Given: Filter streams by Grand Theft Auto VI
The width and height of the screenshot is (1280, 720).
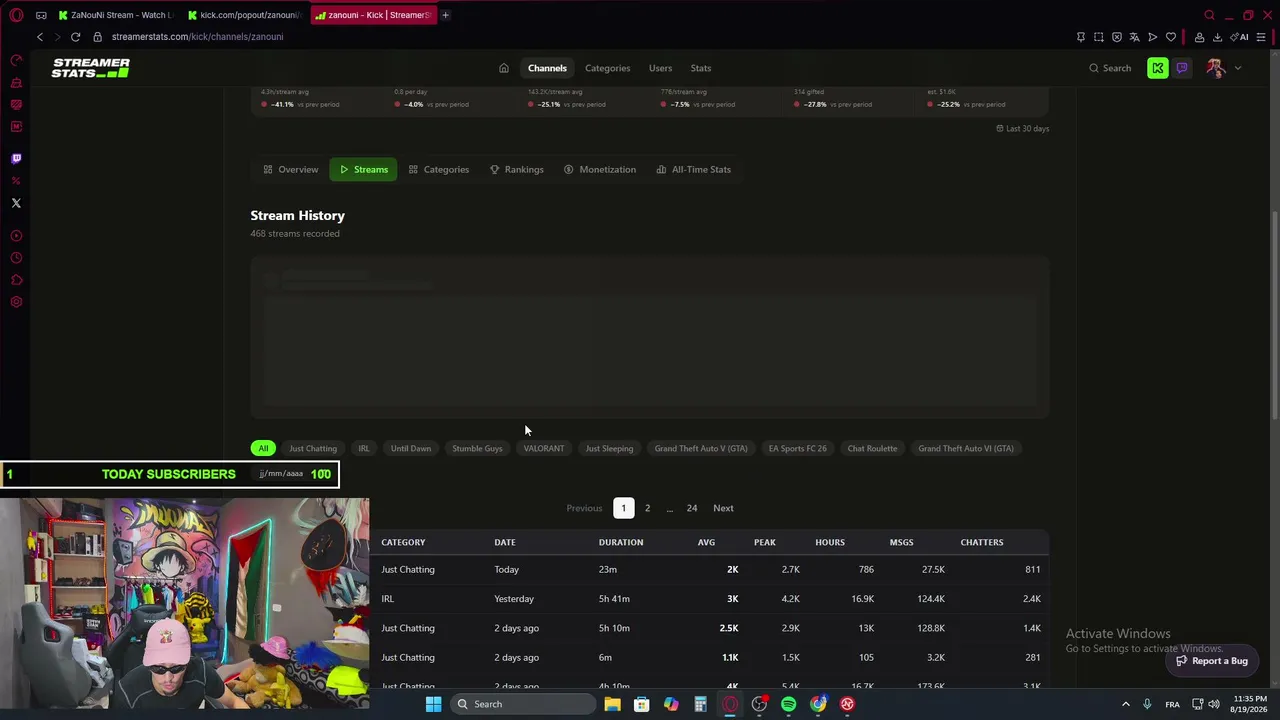Looking at the screenshot, I should (966, 449).
